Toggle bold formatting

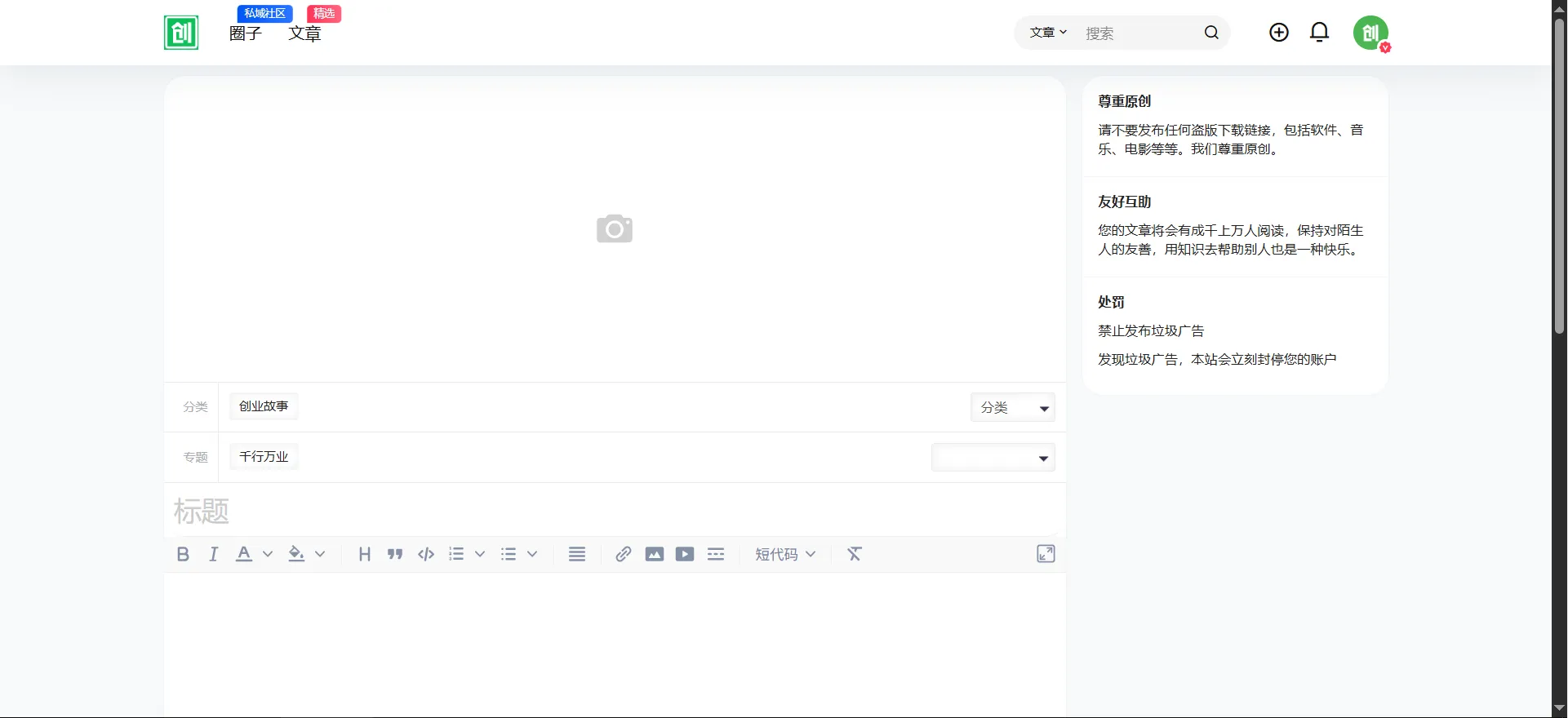tap(183, 554)
